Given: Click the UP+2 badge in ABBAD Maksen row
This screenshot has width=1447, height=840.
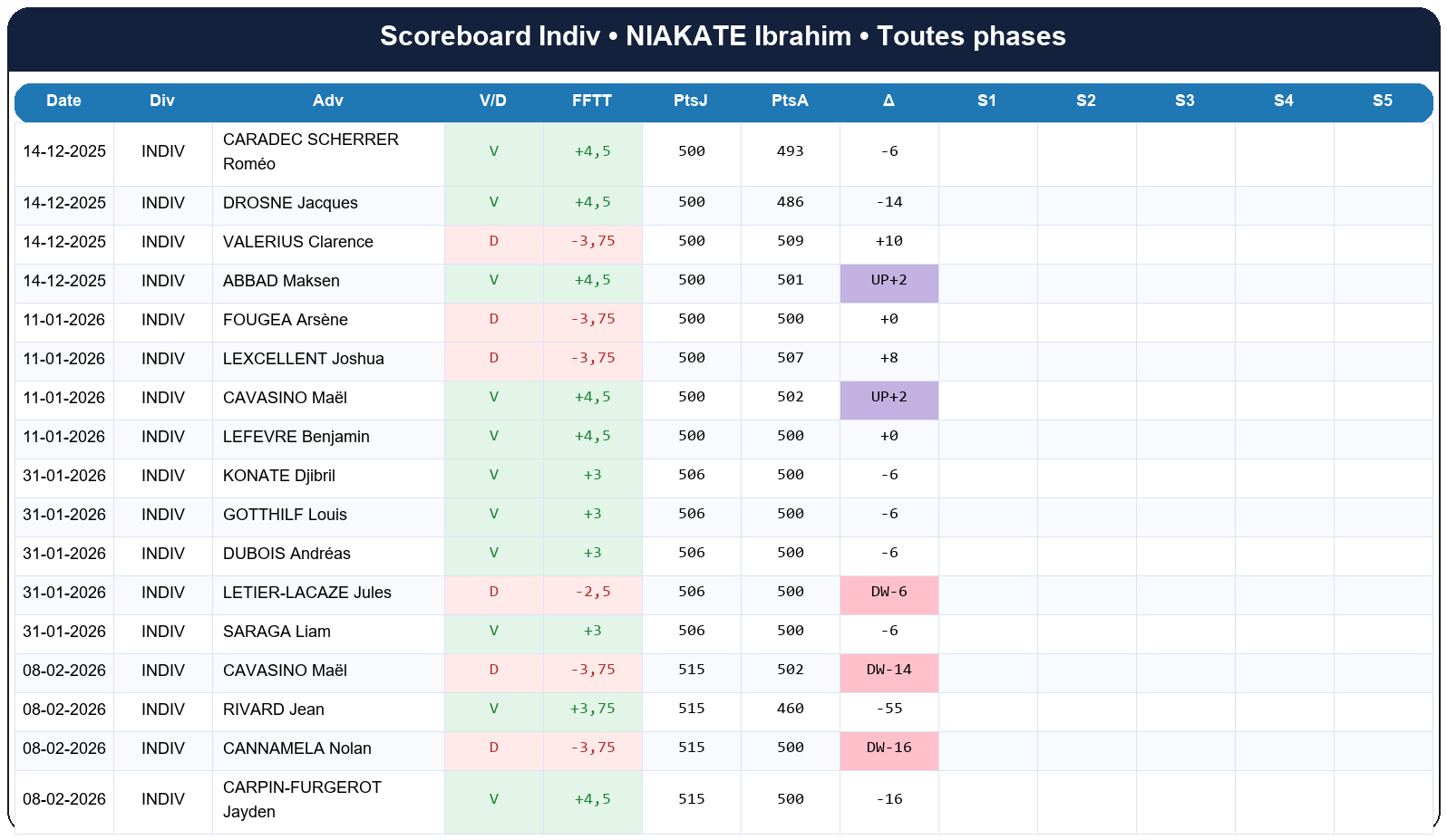Looking at the screenshot, I should pos(889,284).
